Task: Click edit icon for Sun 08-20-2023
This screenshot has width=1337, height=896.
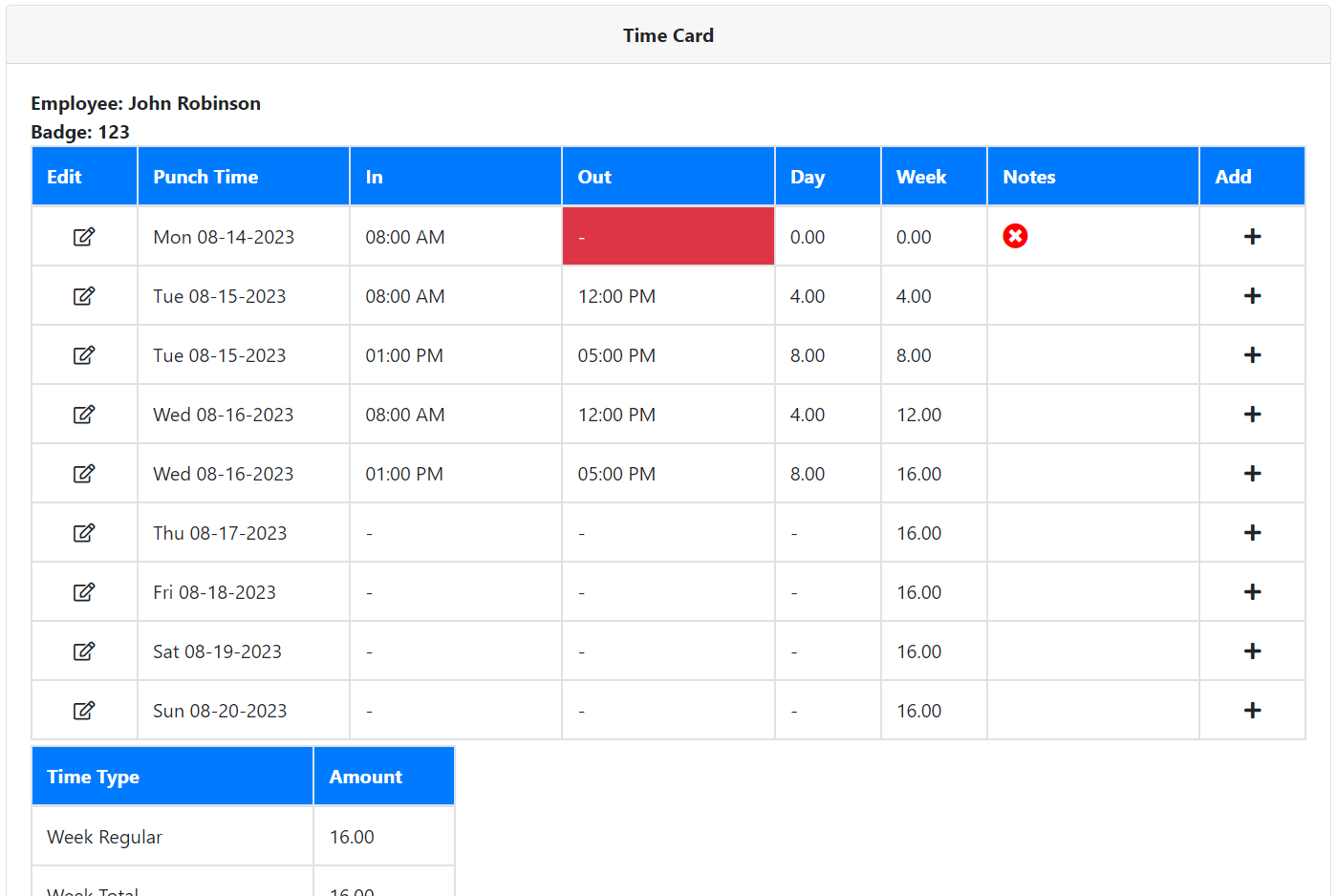Action: tap(84, 711)
